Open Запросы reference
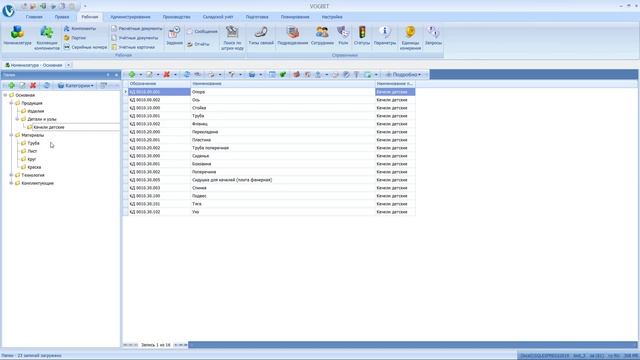 pos(433,36)
